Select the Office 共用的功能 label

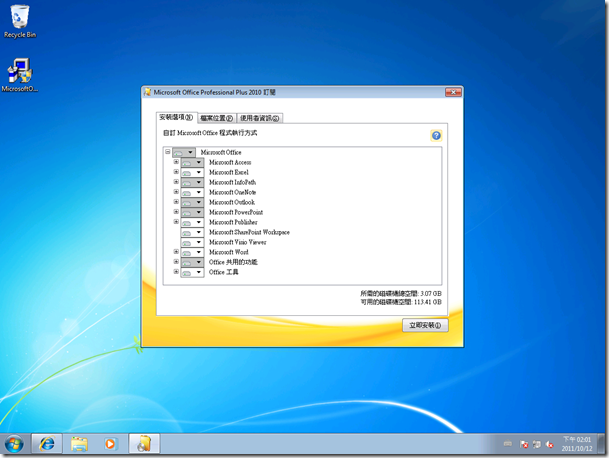pos(233,262)
